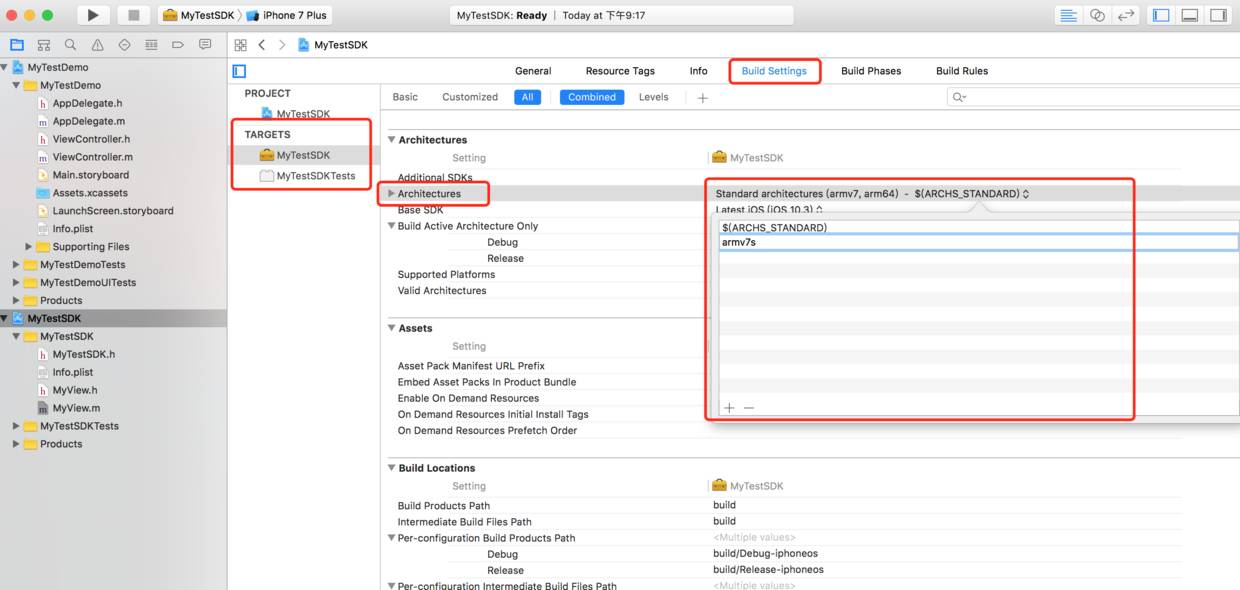The width and height of the screenshot is (1240, 590).
Task: Open the Build Phases tab
Action: 871,71
